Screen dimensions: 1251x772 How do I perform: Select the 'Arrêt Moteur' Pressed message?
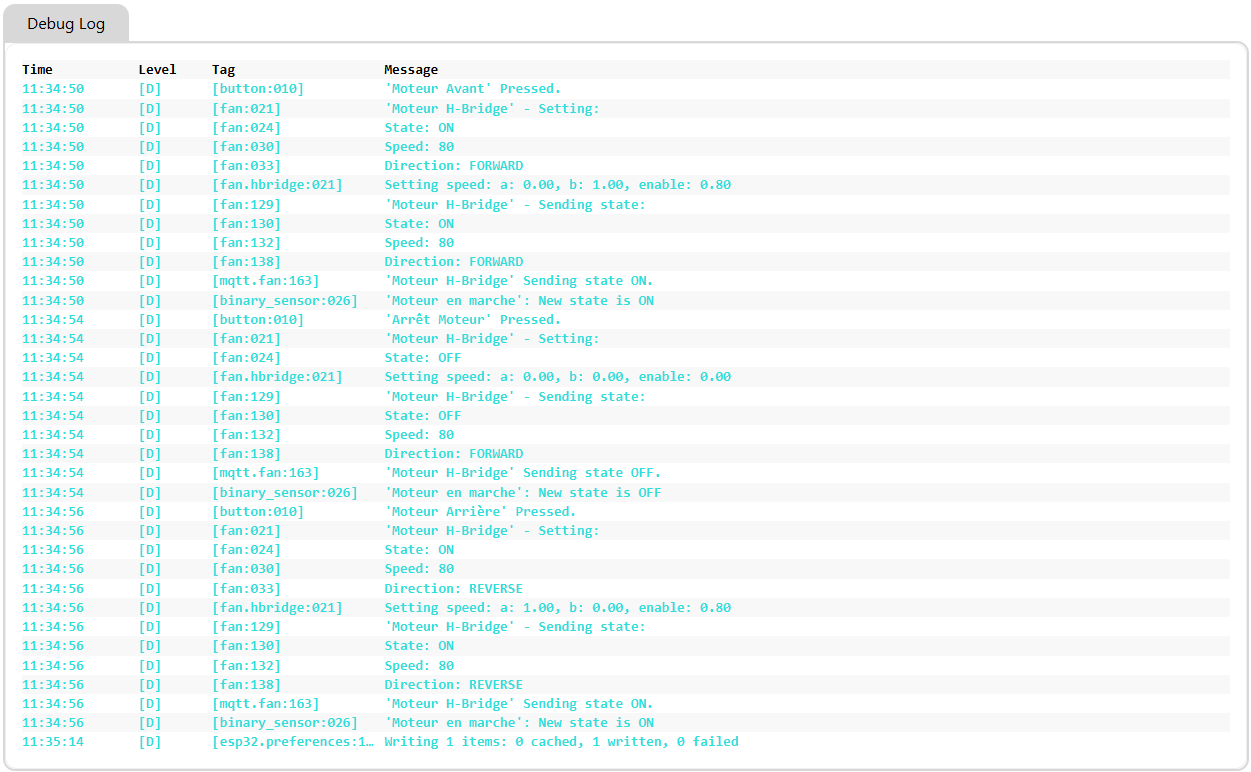(x=472, y=320)
